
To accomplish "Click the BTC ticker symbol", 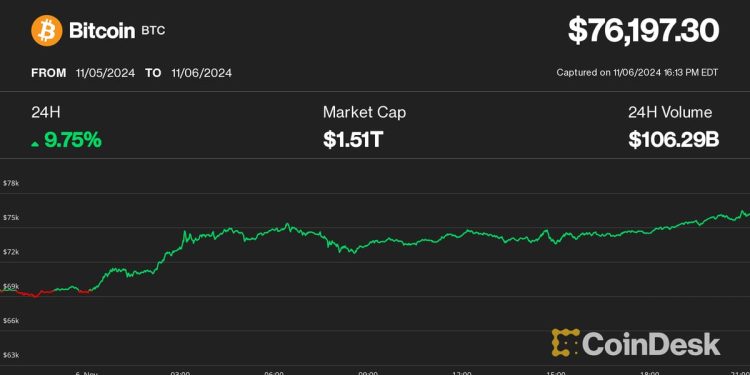I will pyautogui.click(x=153, y=31).
